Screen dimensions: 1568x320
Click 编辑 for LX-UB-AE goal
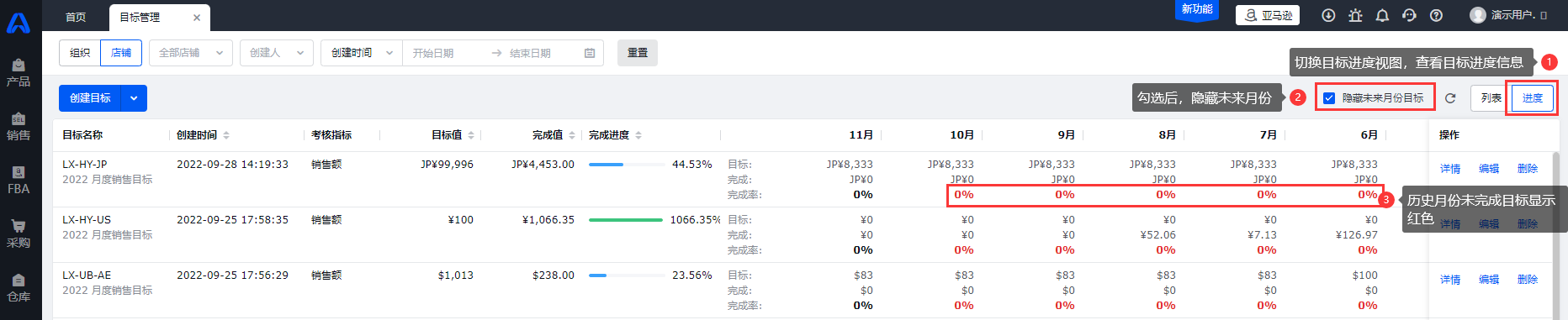1489,280
